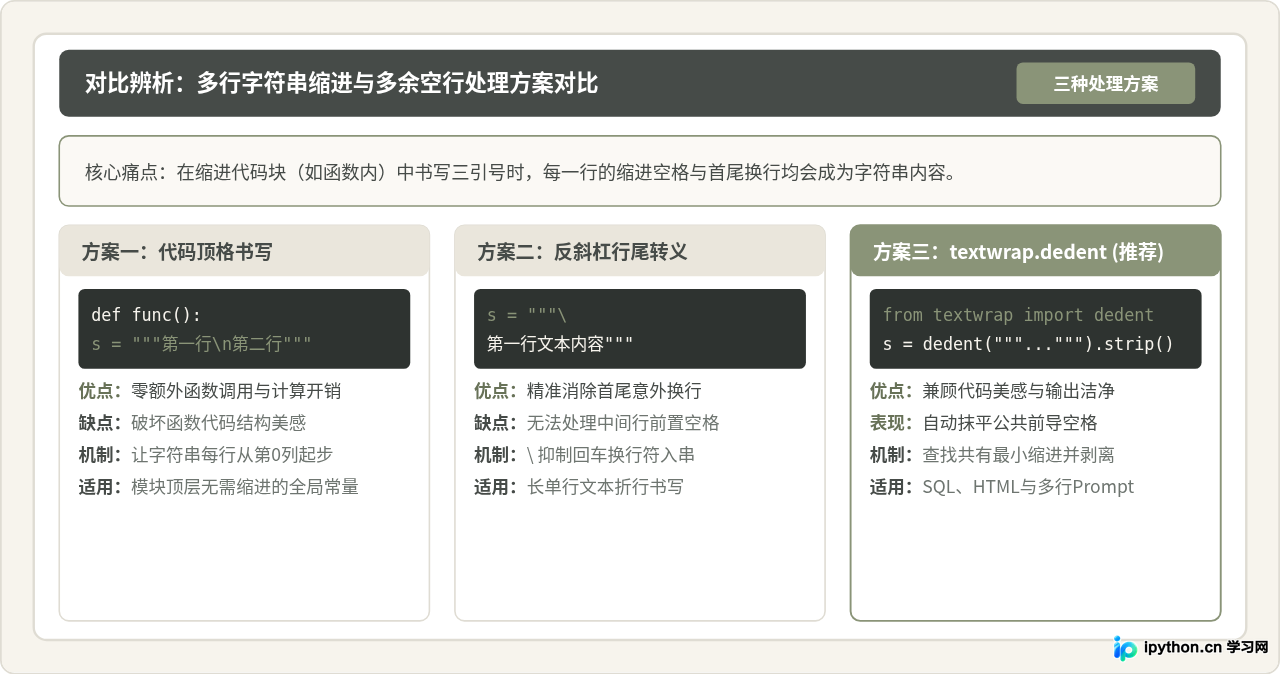Click the text 查找共有最小缩进并剥离
The width and height of the screenshot is (1280, 674).
pos(1019,455)
